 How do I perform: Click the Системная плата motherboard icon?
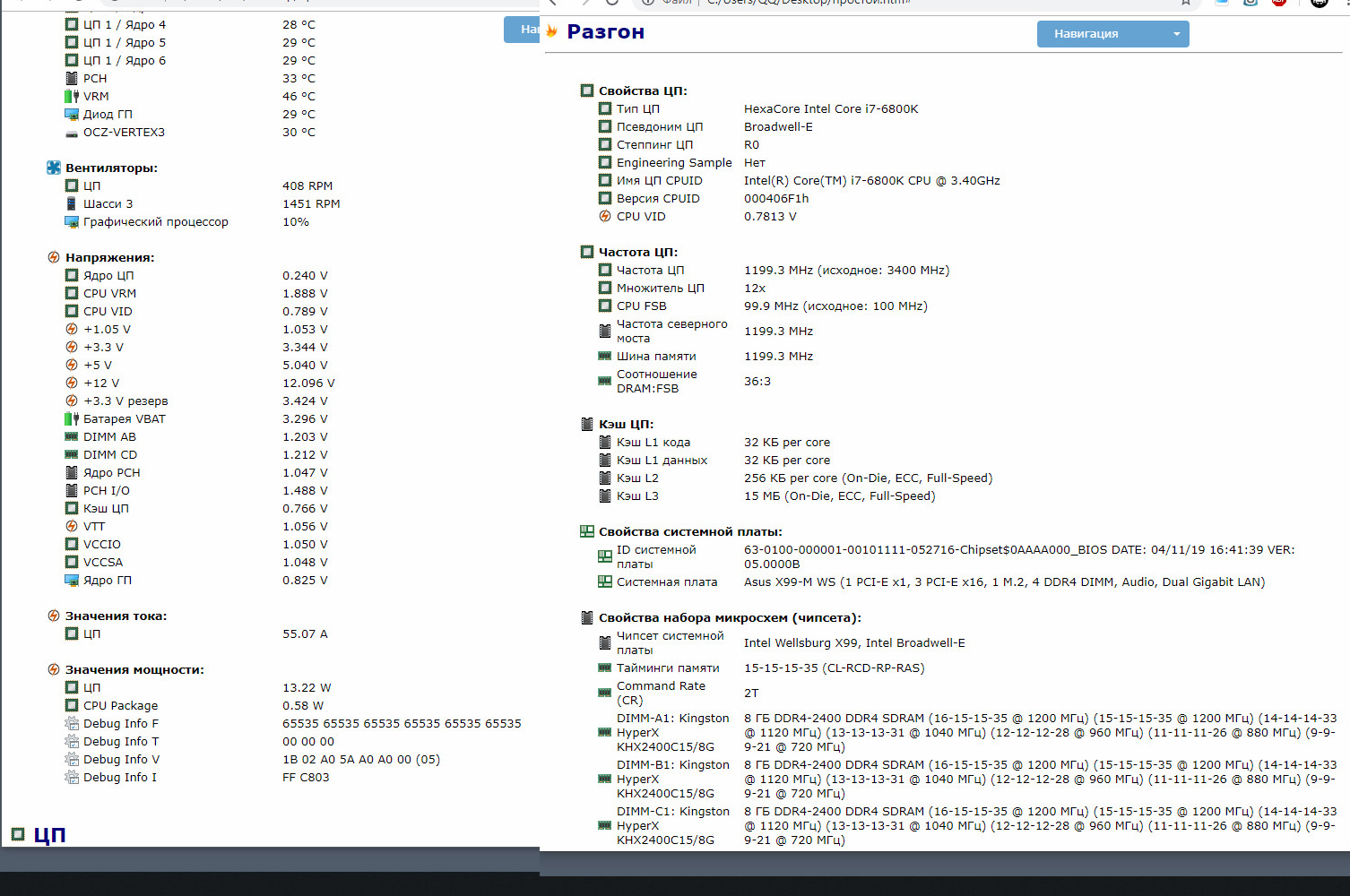click(605, 582)
